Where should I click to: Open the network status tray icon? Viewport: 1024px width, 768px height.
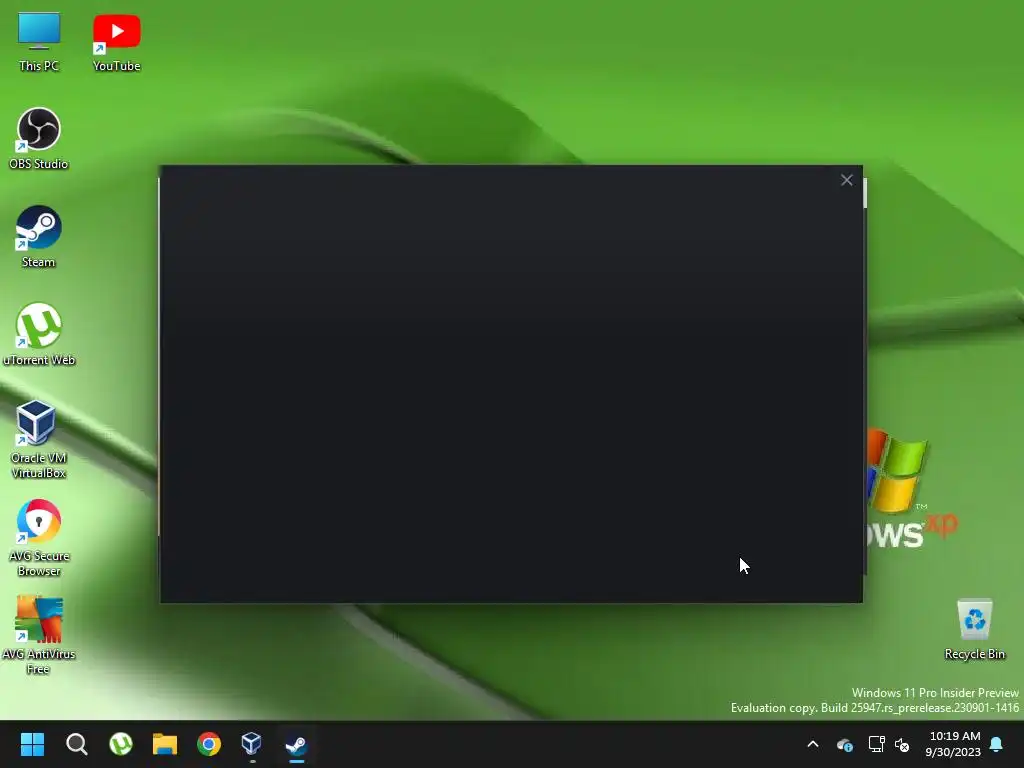tap(876, 744)
